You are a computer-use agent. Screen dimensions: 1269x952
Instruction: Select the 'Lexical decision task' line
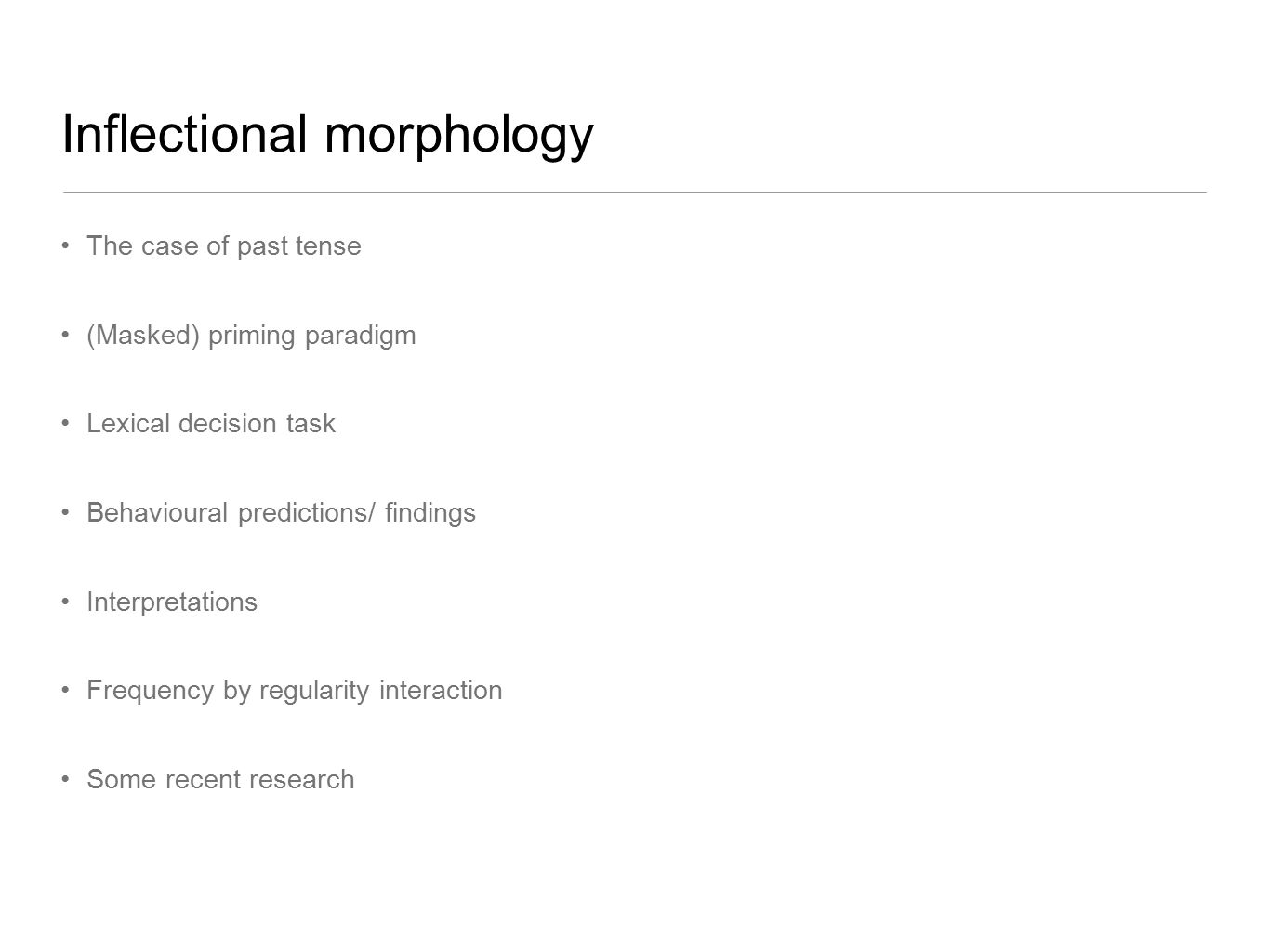[211, 424]
